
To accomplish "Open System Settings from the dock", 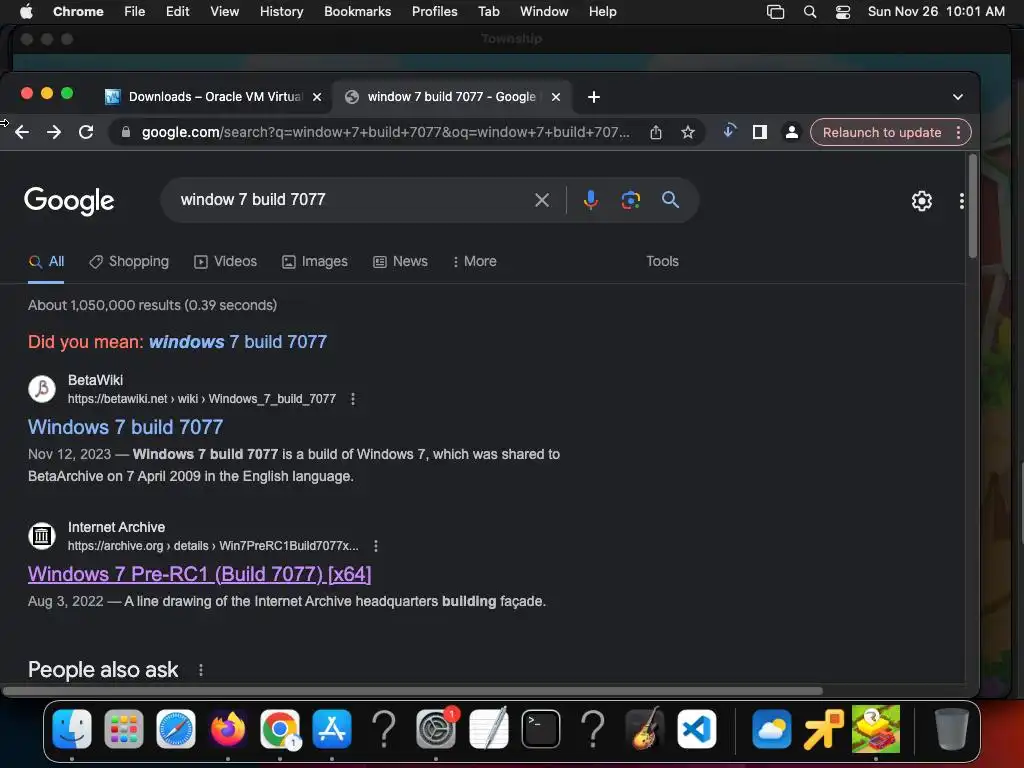I will [436, 729].
